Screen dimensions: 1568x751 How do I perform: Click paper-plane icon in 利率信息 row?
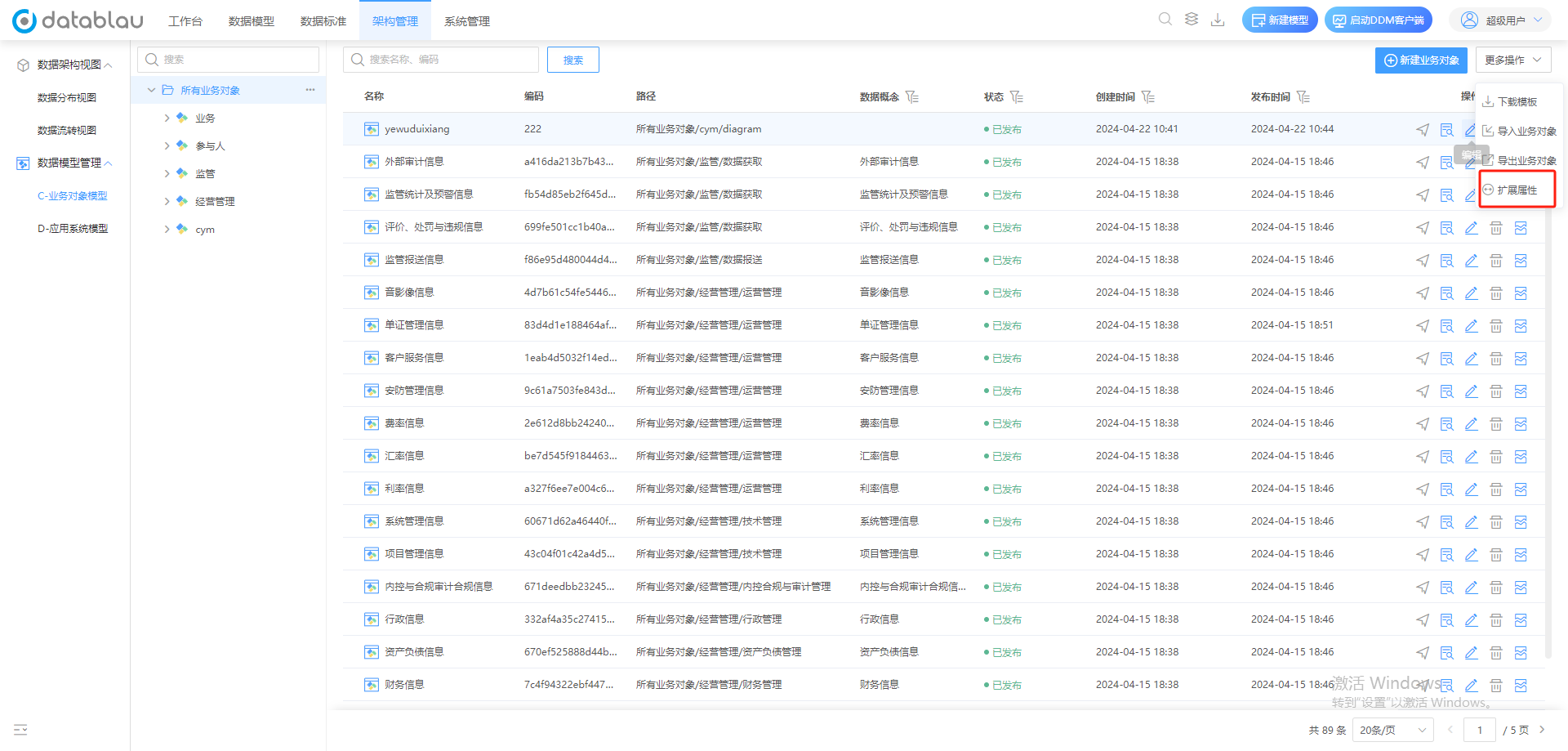(1423, 489)
